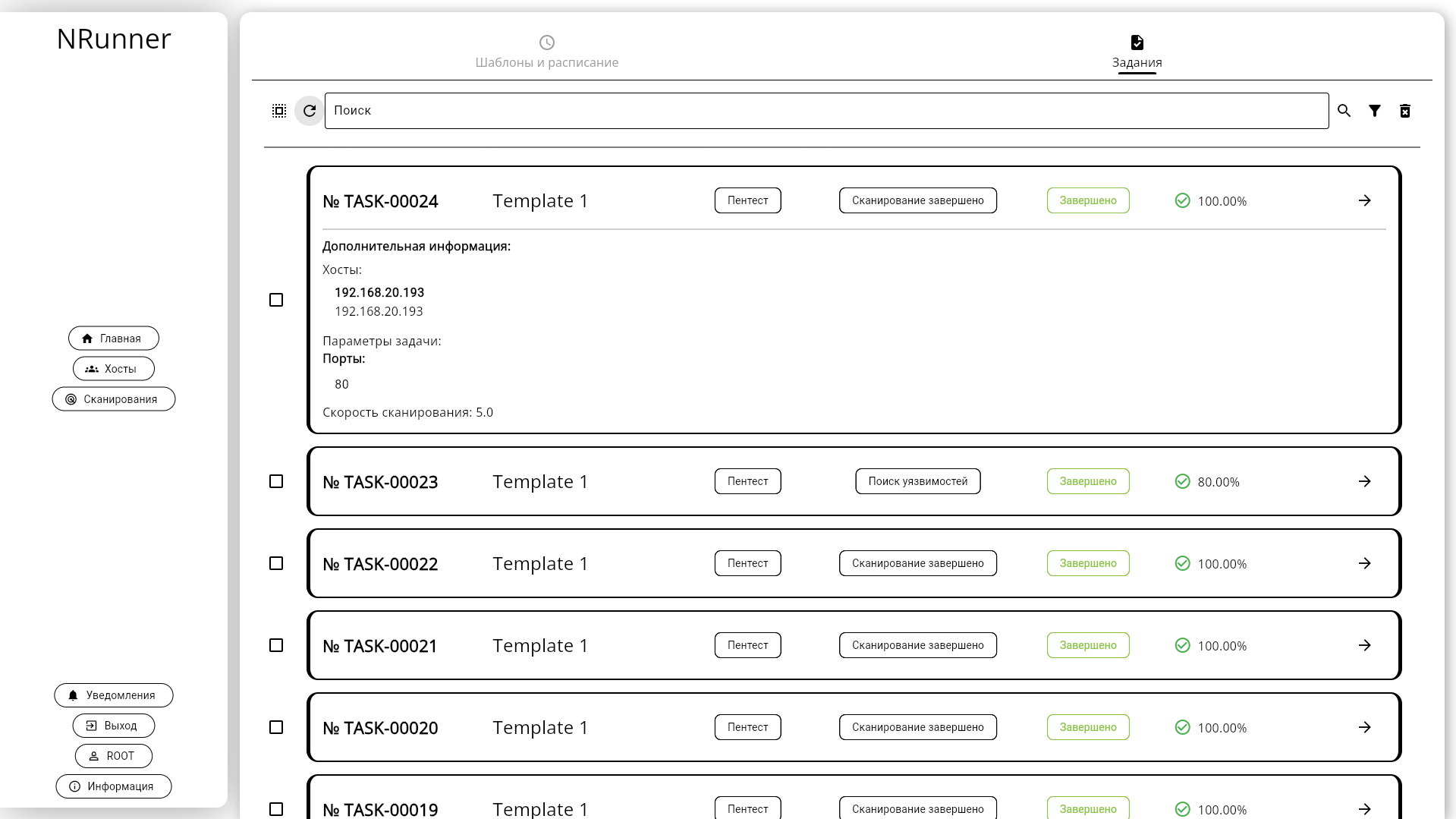Click Скорость сканирования: 5.0 text
The width and height of the screenshot is (1456, 819).
(408, 412)
